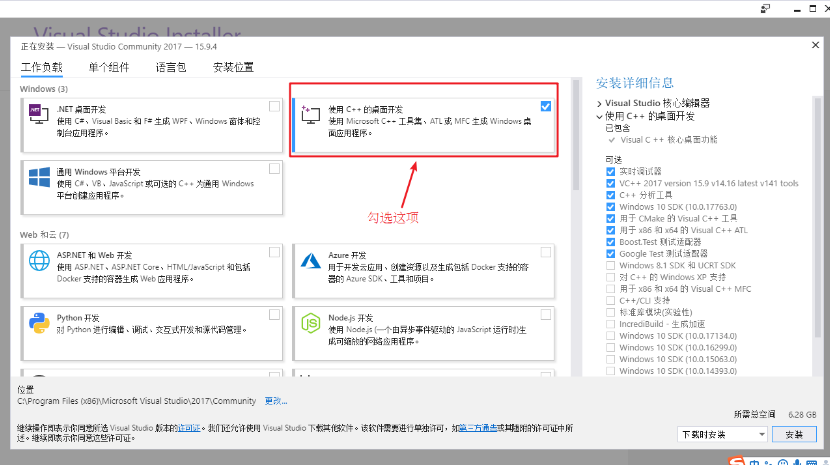Image resolution: width=830 pixels, height=465 pixels.
Task: Click the ASP.NET and Web globe icon
Action: point(39,261)
